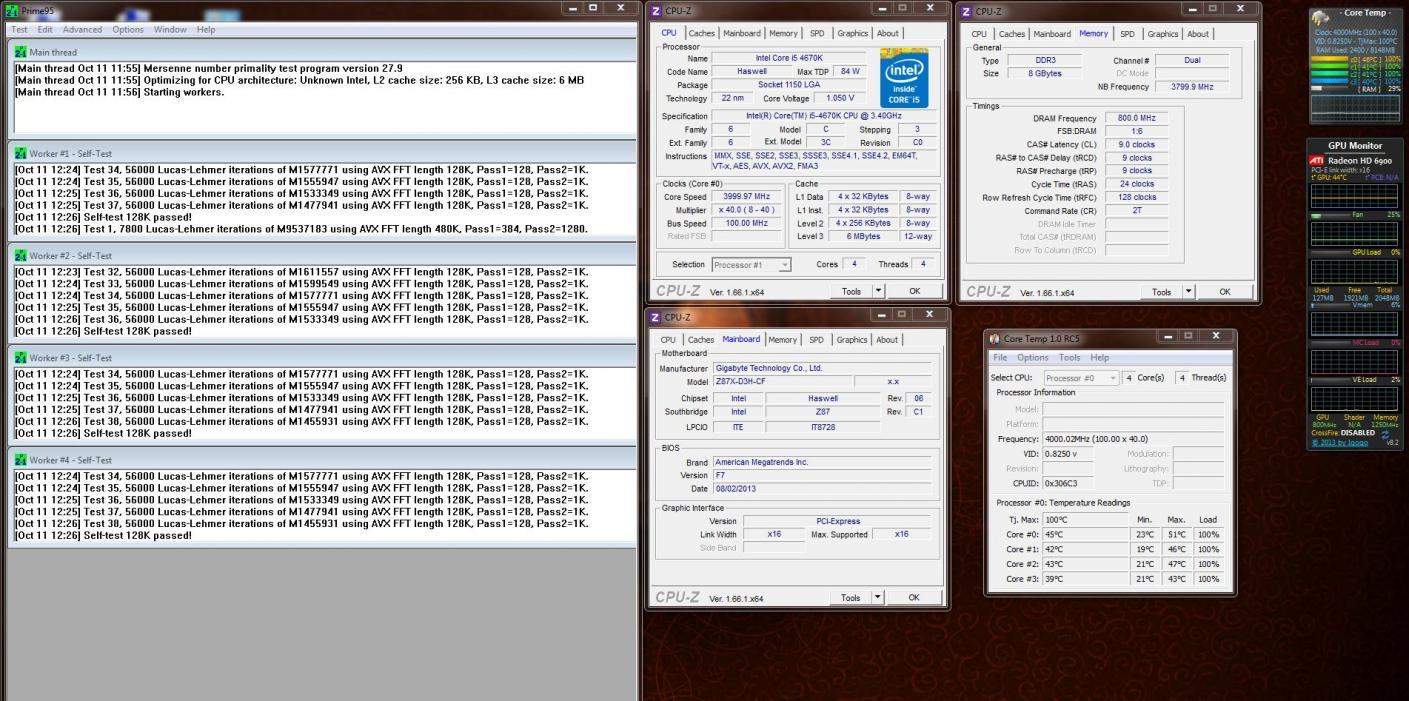Click the RAM usage bar in Core Temp gadget
1409x701 pixels.
tap(1331, 87)
